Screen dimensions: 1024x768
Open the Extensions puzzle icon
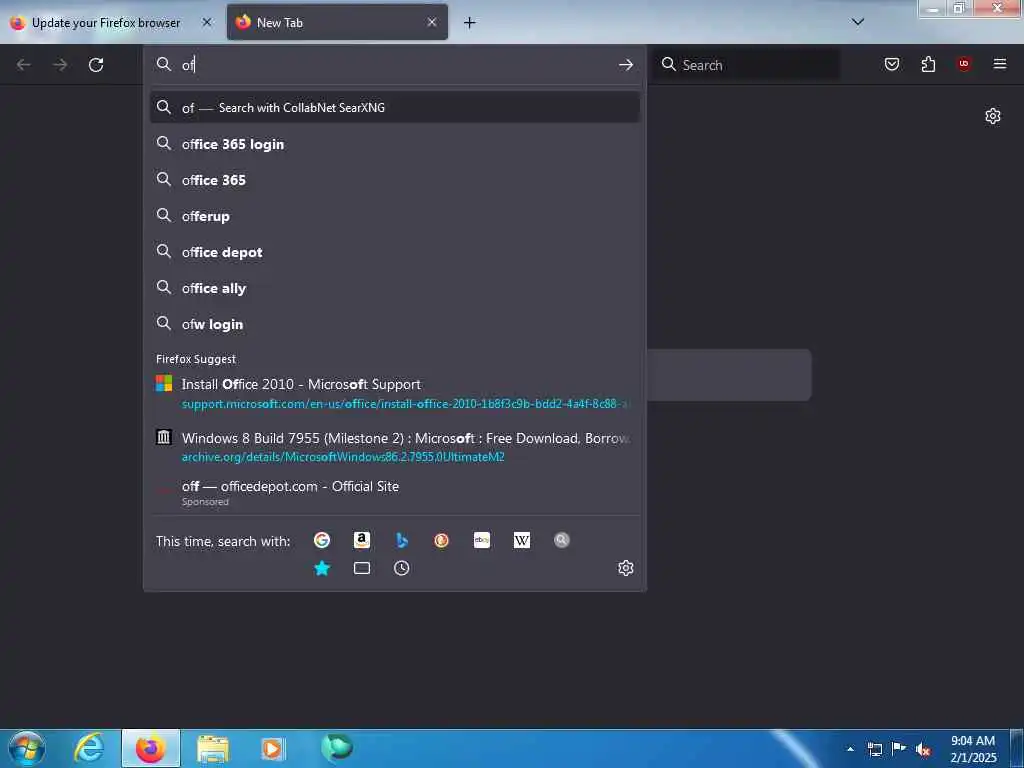point(928,64)
